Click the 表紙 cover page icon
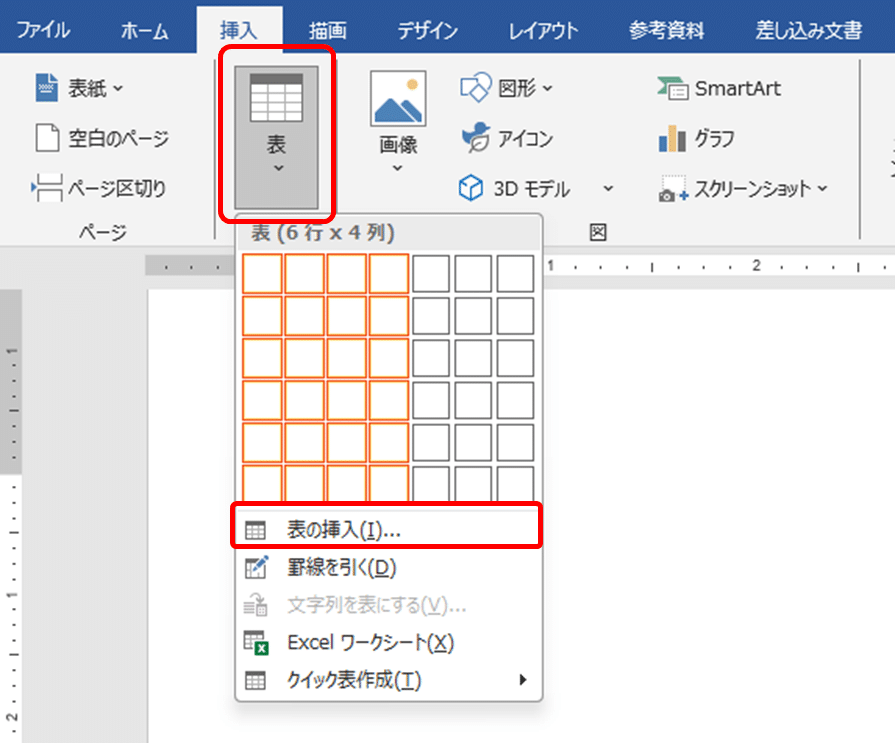Viewport: 895px width, 743px height. click(46, 88)
